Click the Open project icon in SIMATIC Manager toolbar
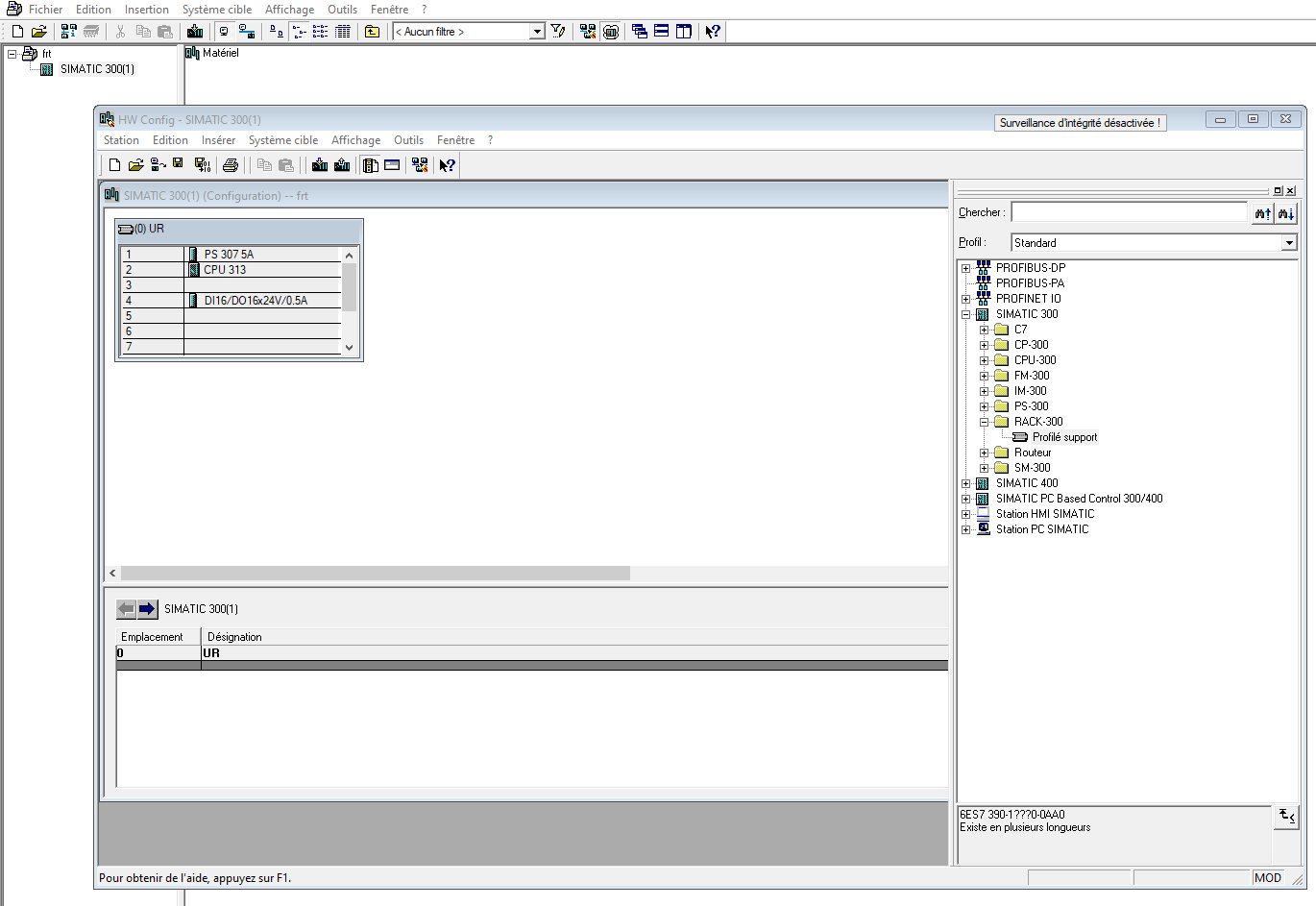 pyautogui.click(x=38, y=32)
